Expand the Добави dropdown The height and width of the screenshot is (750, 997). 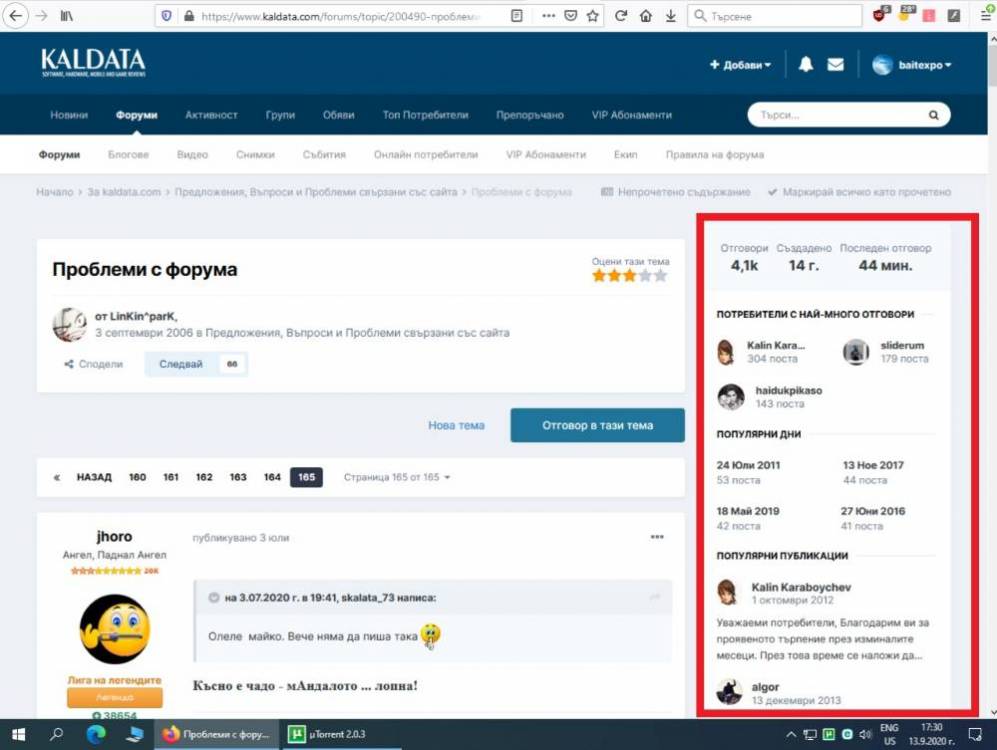[740, 65]
